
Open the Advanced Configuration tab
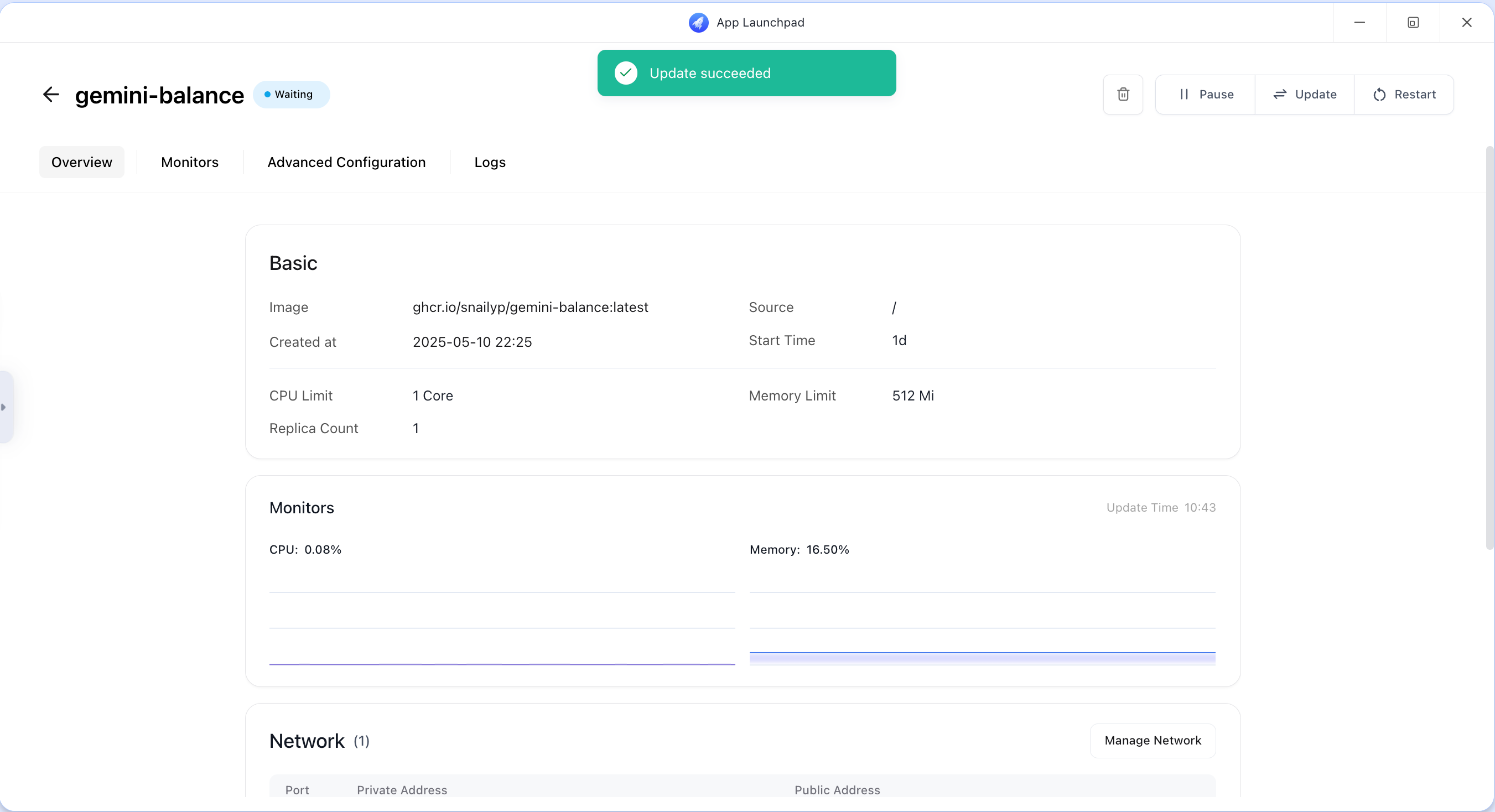tap(346, 163)
